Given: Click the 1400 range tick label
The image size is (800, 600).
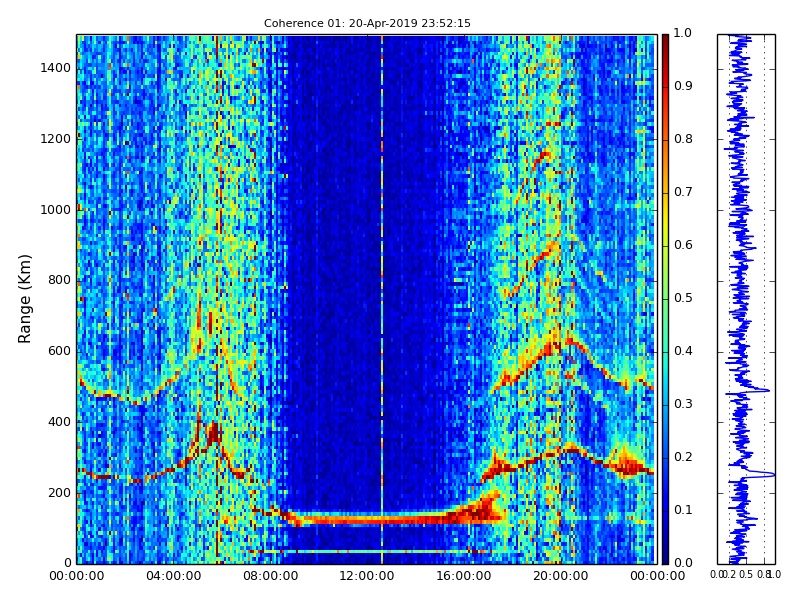Looking at the screenshot, I should [55, 68].
